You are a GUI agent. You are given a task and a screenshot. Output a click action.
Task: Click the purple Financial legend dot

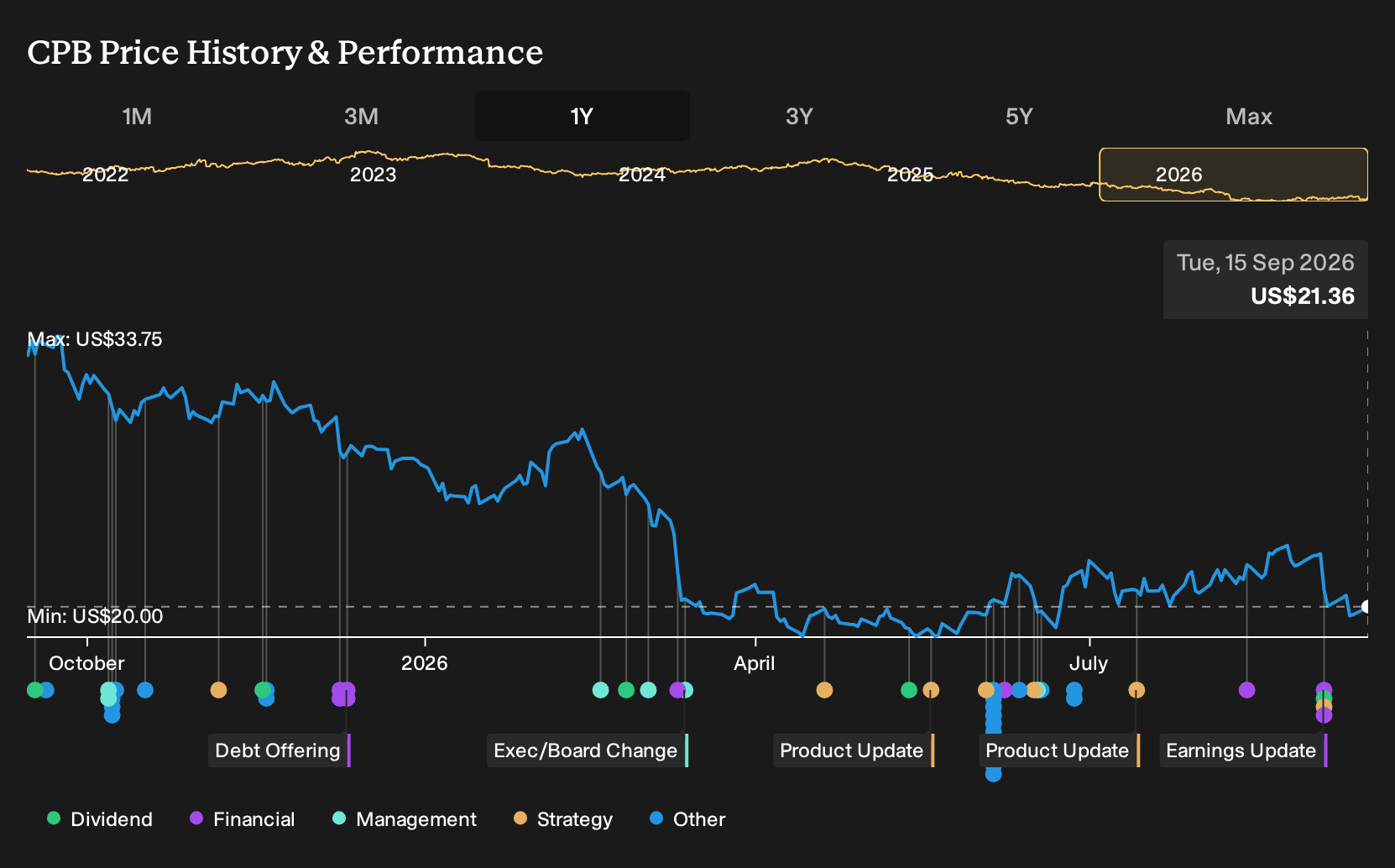pos(196,818)
